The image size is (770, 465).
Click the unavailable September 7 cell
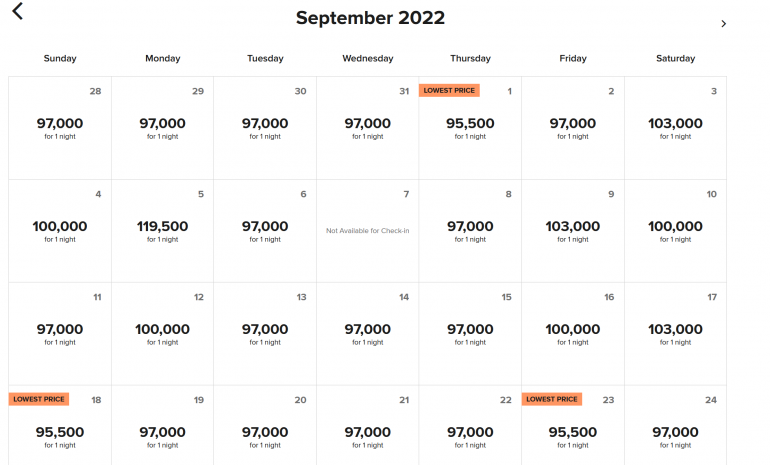367,231
